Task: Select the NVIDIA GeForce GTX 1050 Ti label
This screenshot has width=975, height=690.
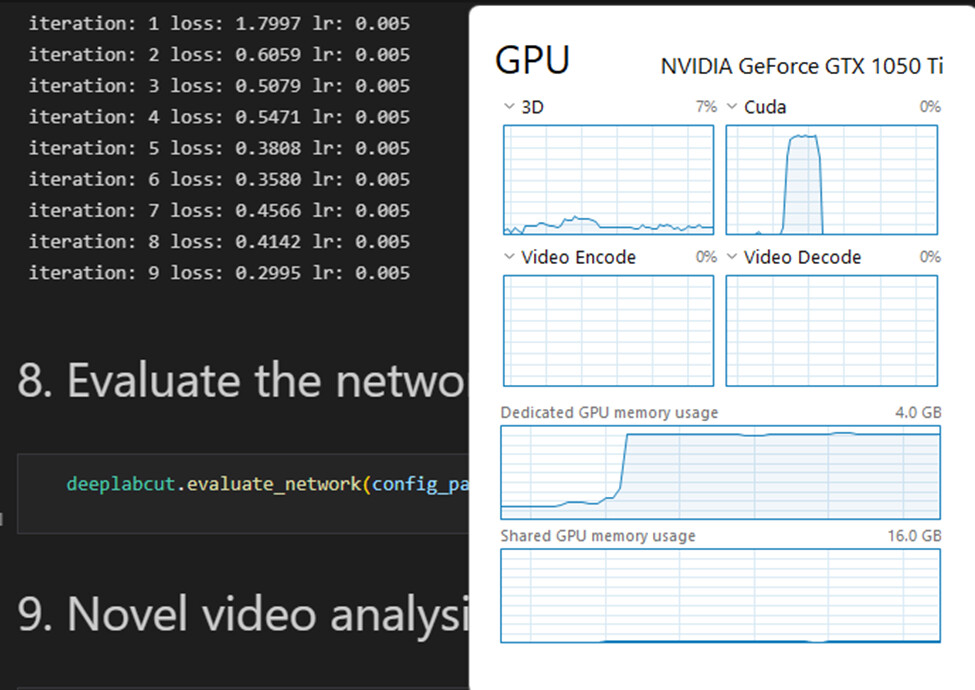Action: [802, 66]
